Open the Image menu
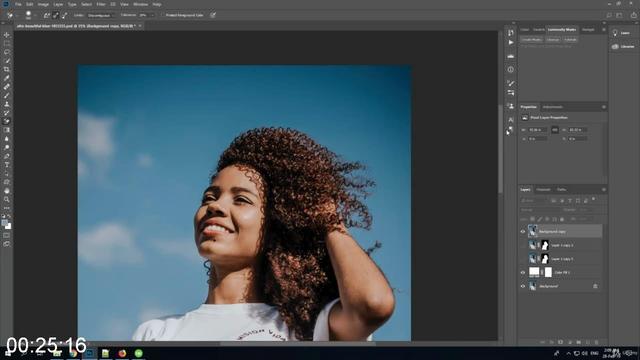 pyautogui.click(x=43, y=4)
